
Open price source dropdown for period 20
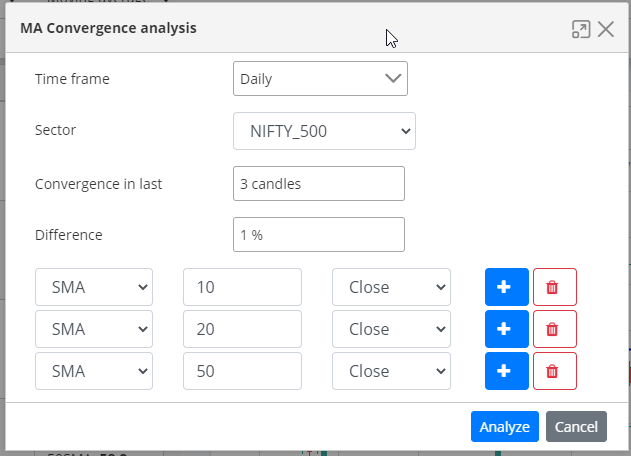click(x=391, y=329)
